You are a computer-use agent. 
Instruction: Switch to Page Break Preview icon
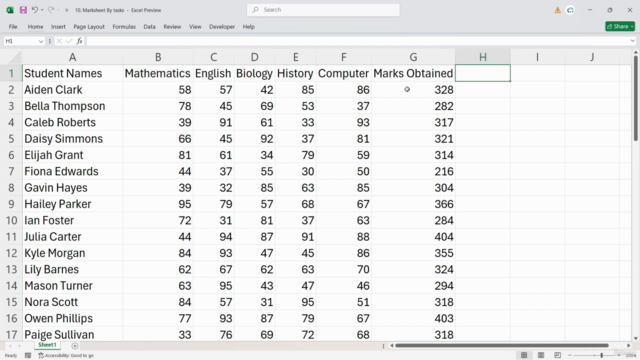(558, 355)
